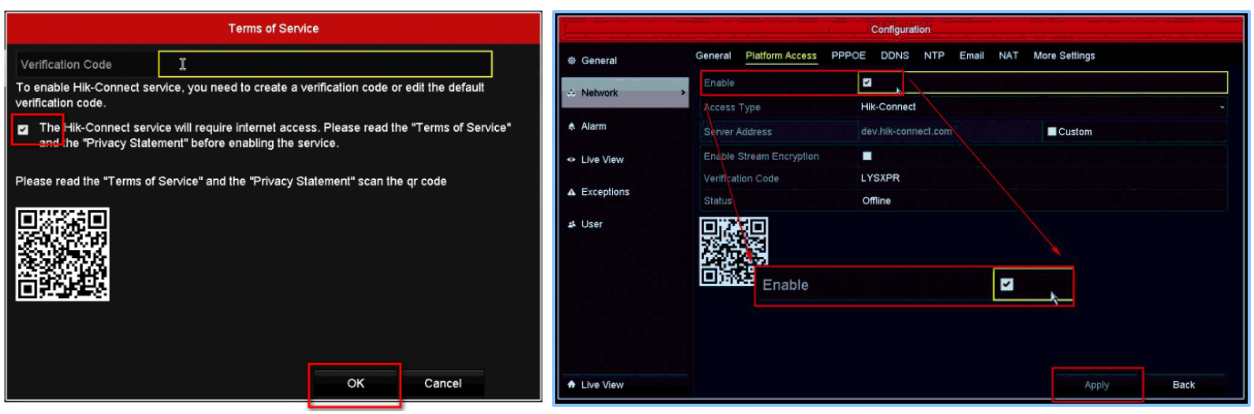Viewport: 1254px width, 414px height.
Task: Open Alarm settings in sidebar
Action: pyautogui.click(x=593, y=127)
